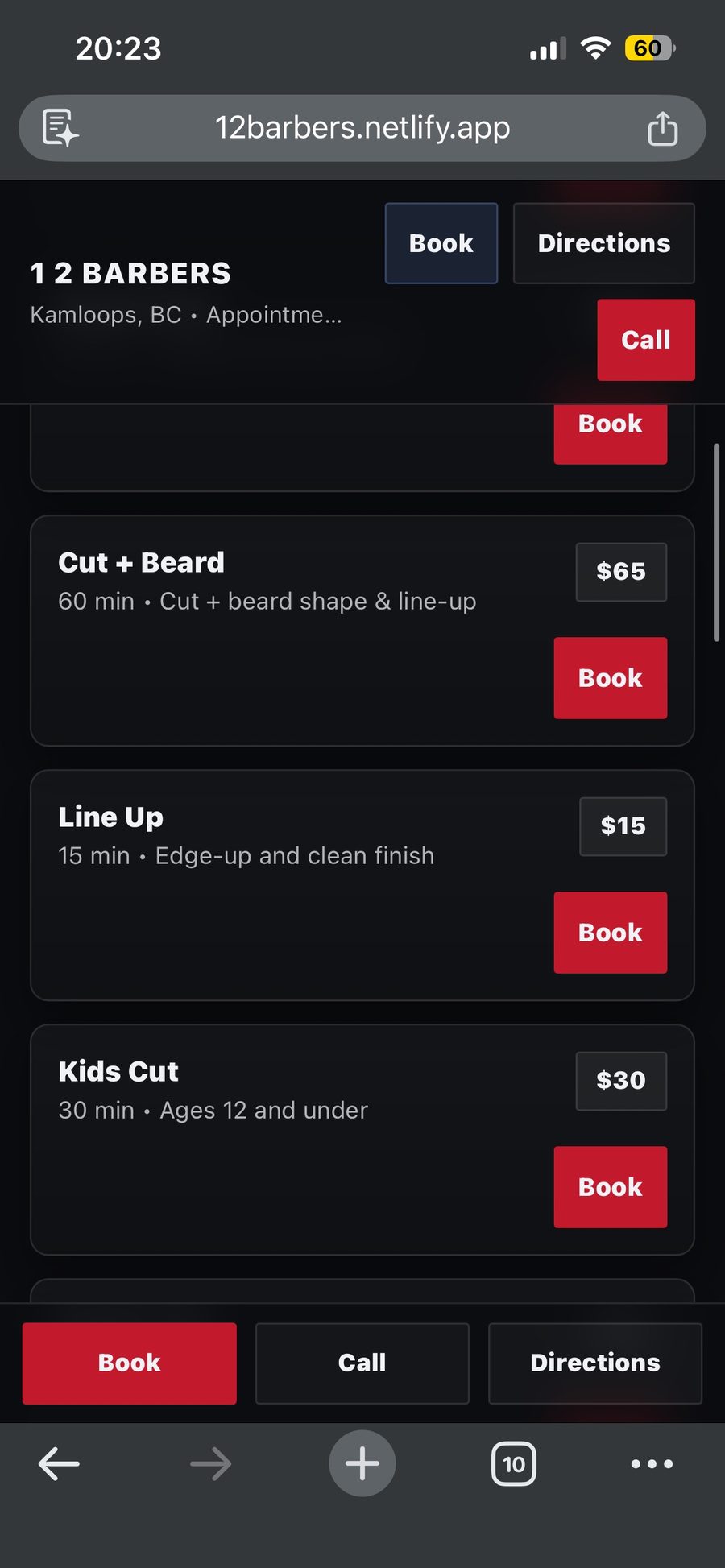Tap the share icon in the address bar
Viewport: 725px width, 1568px height.
[x=662, y=128]
